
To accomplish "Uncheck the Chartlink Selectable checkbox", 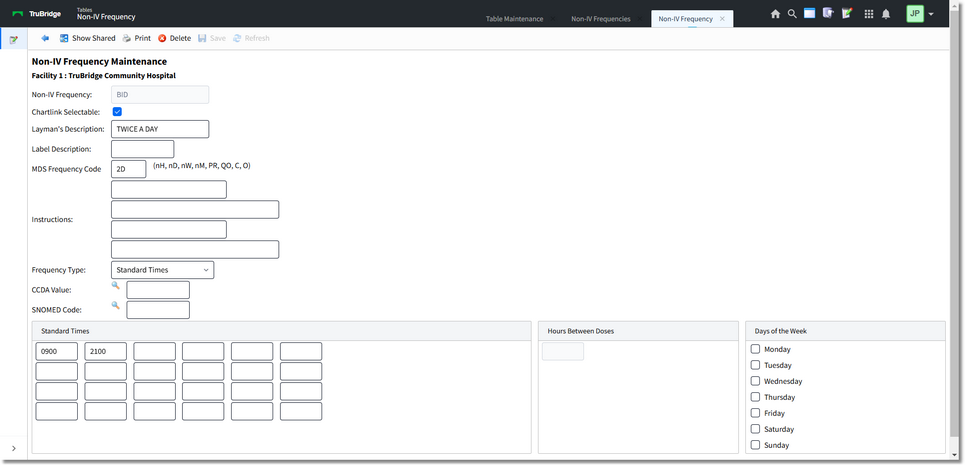I will coord(118,112).
